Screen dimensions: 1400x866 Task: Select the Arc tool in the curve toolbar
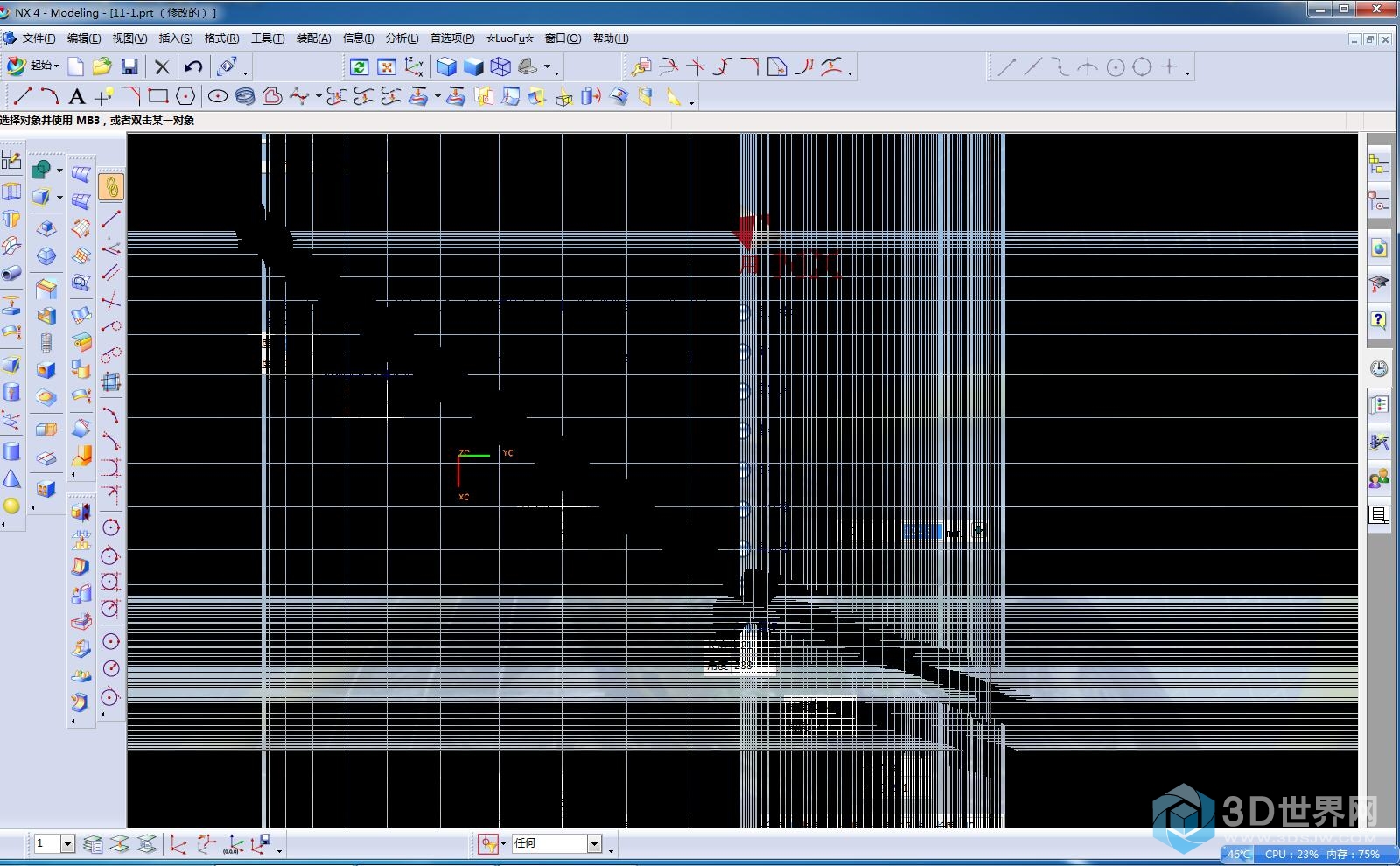tap(50, 96)
